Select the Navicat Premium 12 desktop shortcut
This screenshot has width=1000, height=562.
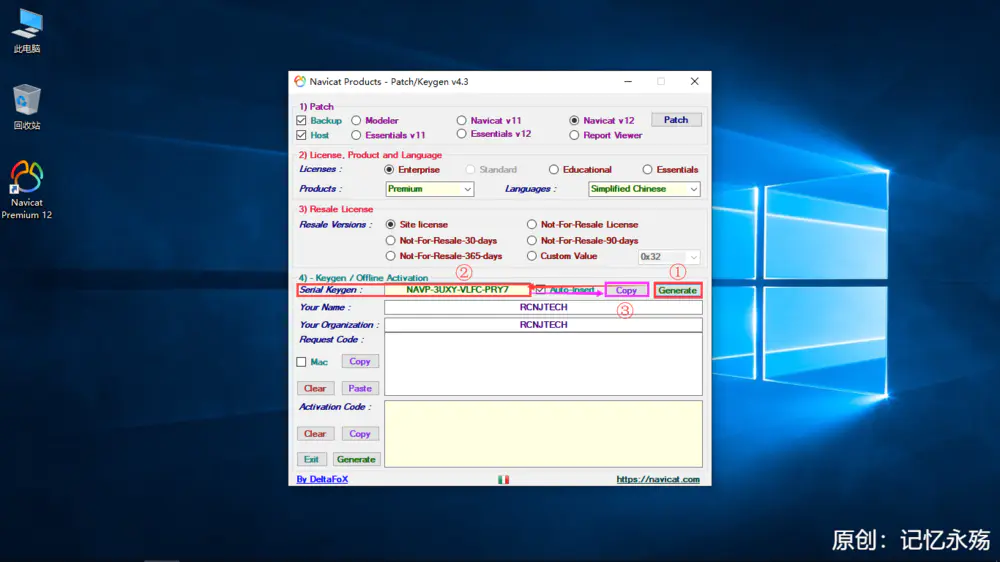(27, 190)
